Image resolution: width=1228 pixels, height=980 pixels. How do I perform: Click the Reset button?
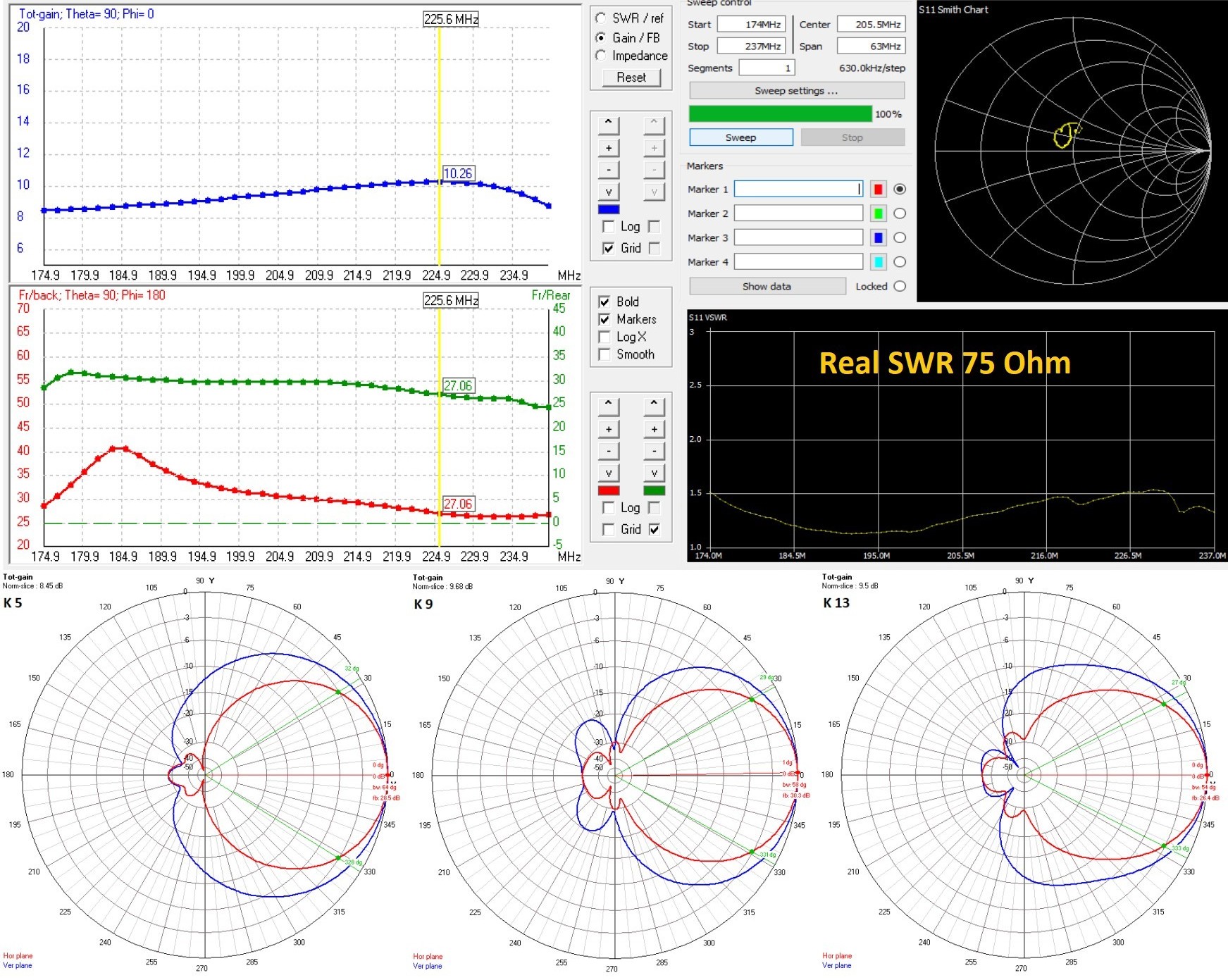coord(631,77)
